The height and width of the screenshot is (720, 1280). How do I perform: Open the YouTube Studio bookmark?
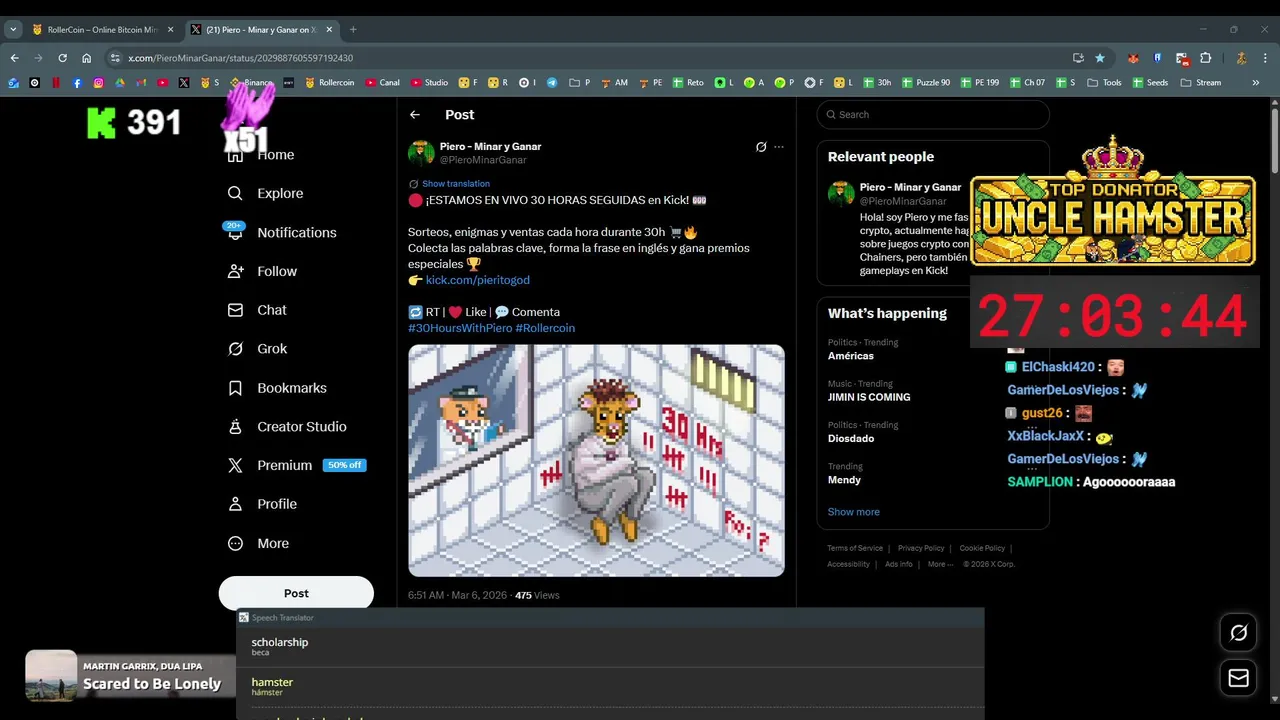429,83
